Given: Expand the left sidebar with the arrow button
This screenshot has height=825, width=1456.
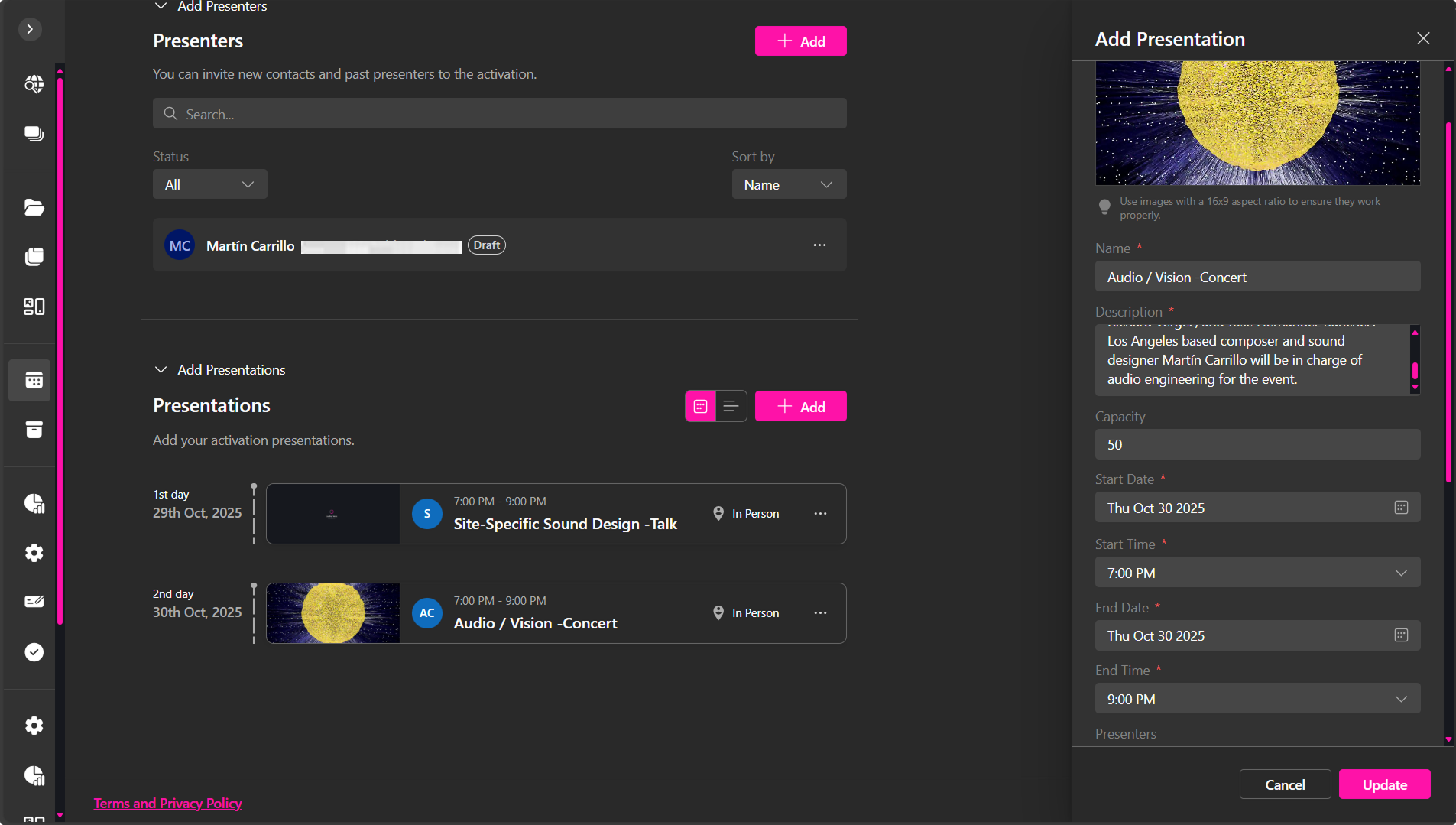Looking at the screenshot, I should [30, 29].
